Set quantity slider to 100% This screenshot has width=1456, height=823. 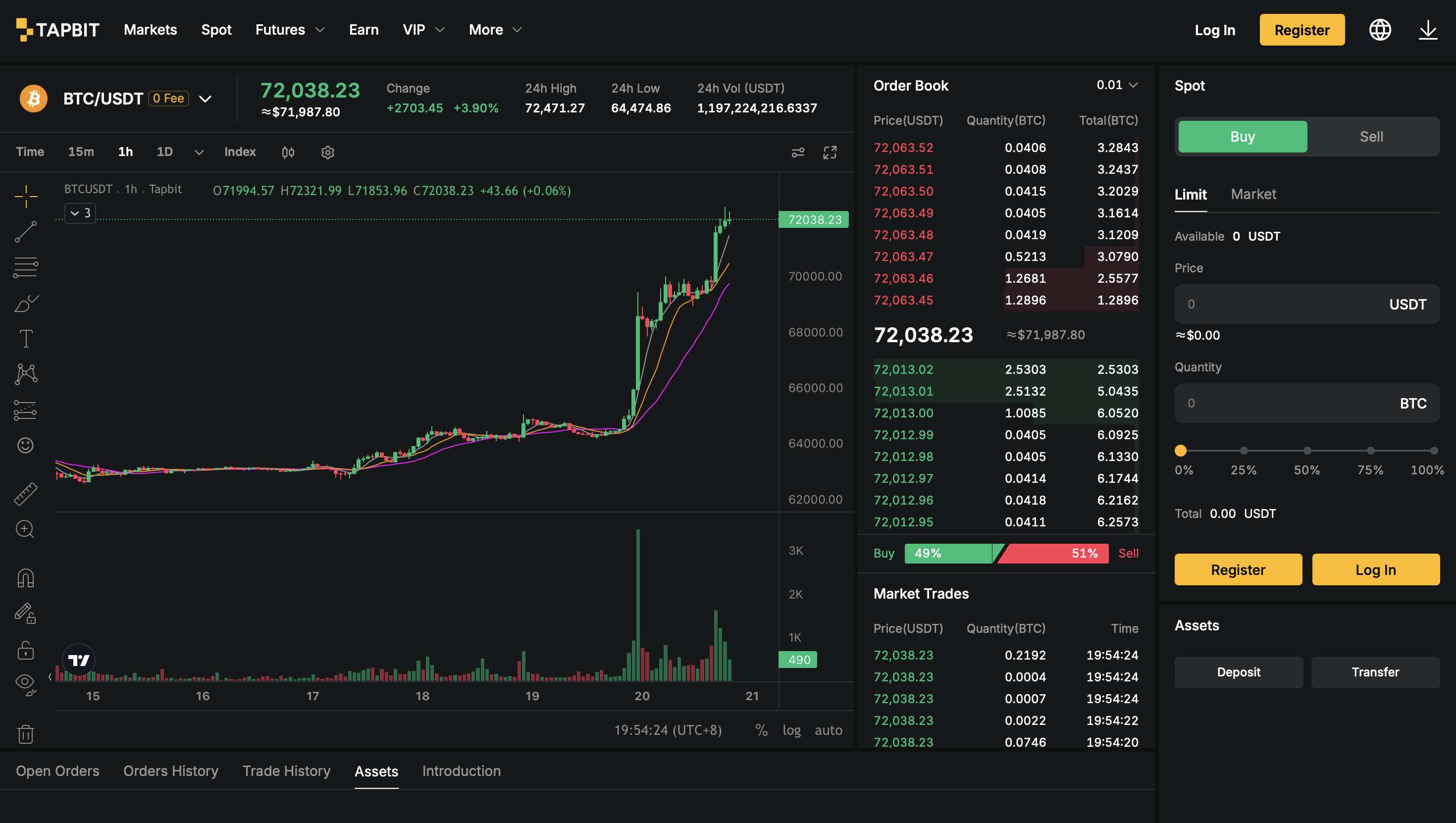pyautogui.click(x=1434, y=451)
